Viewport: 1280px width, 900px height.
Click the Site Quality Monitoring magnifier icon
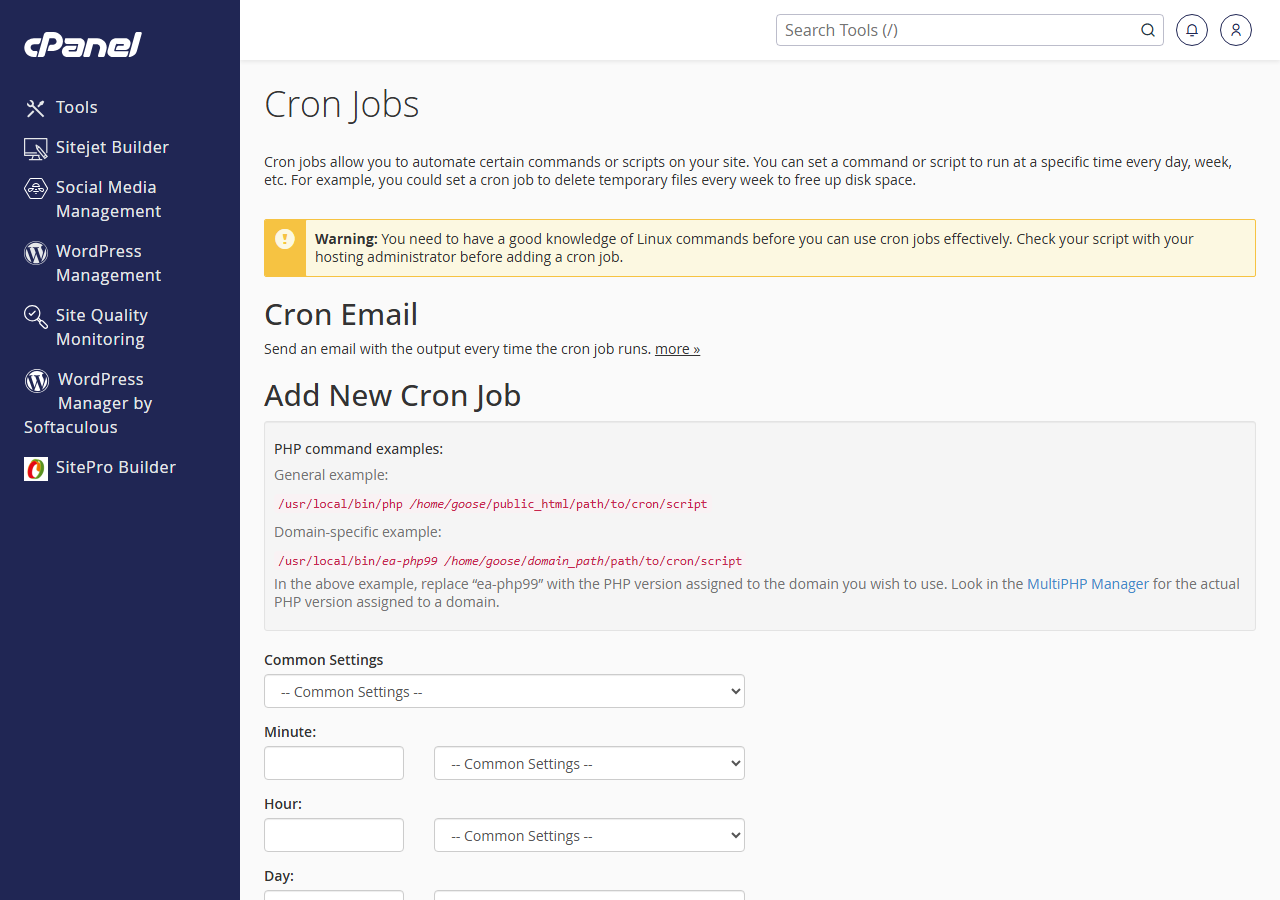tap(36, 316)
